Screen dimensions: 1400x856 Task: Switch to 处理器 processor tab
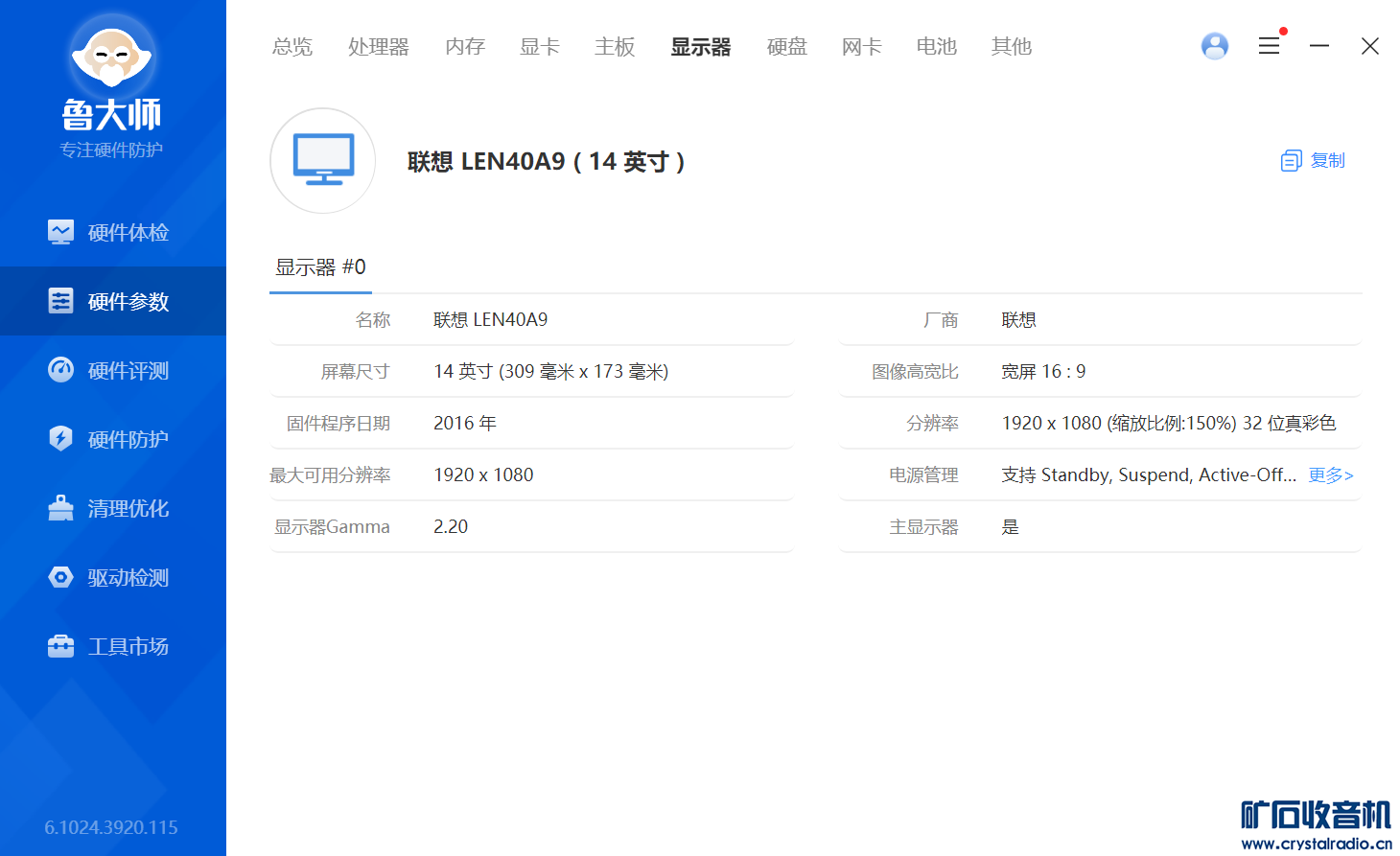[378, 47]
